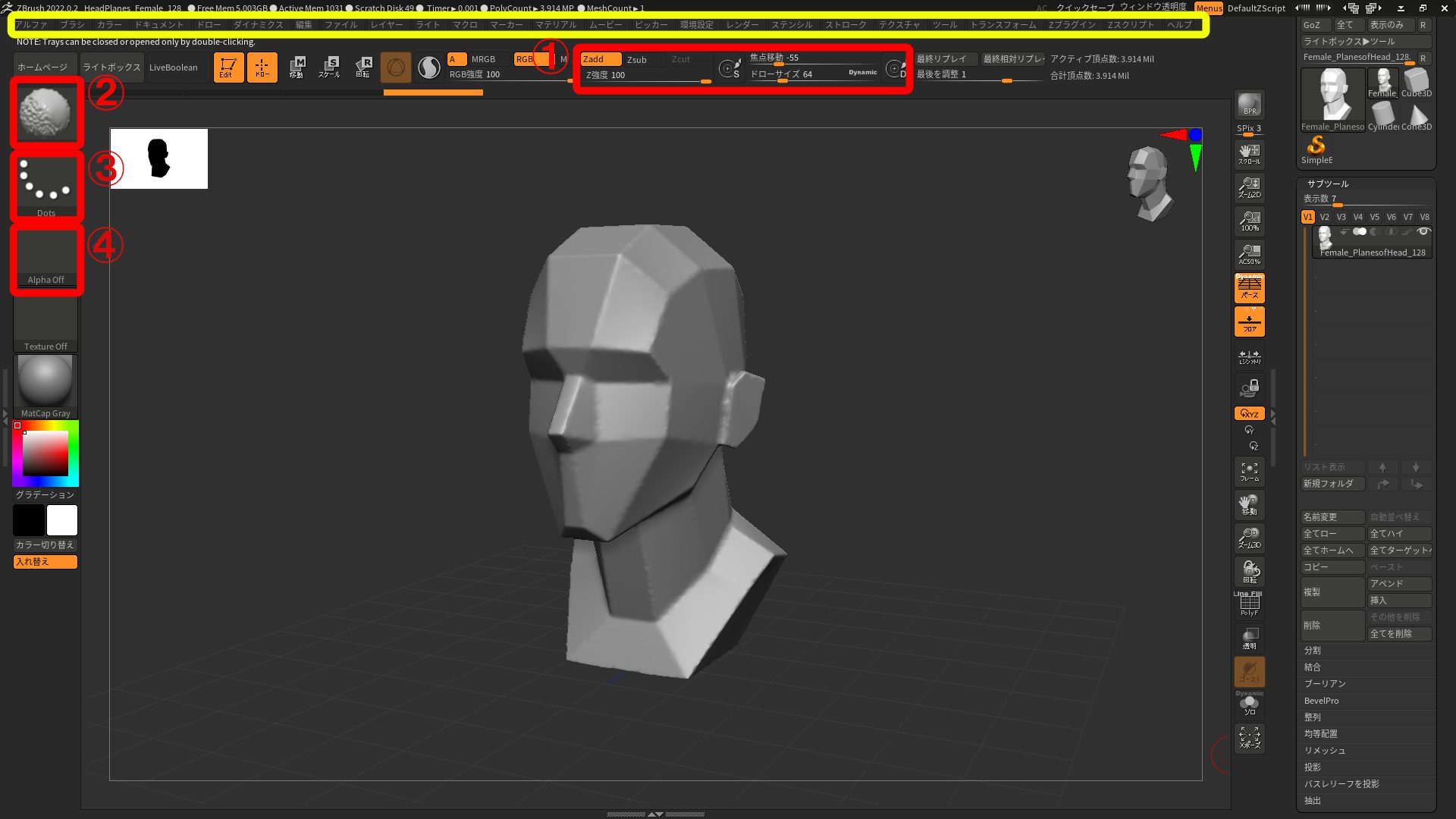Enable Zsub sculpt mode
This screenshot has width=1456, height=819.
coord(644,59)
